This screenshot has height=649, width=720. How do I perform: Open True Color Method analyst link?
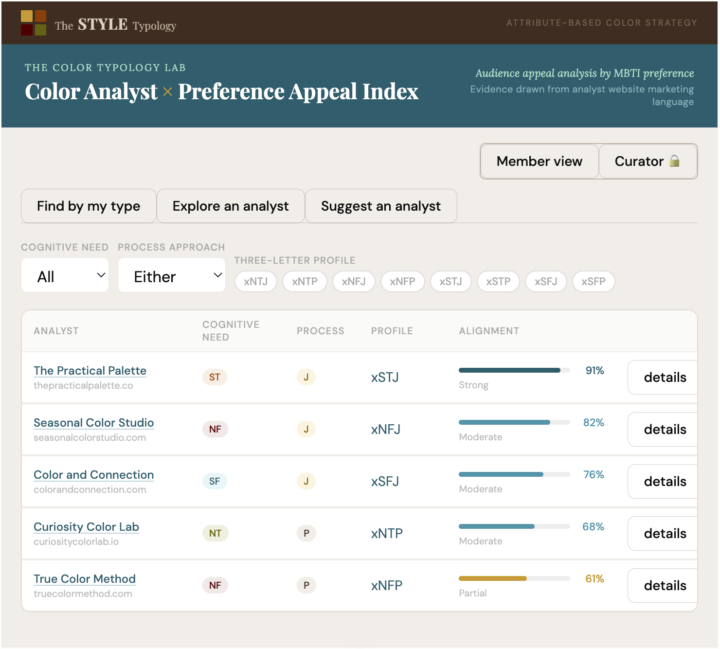(84, 579)
